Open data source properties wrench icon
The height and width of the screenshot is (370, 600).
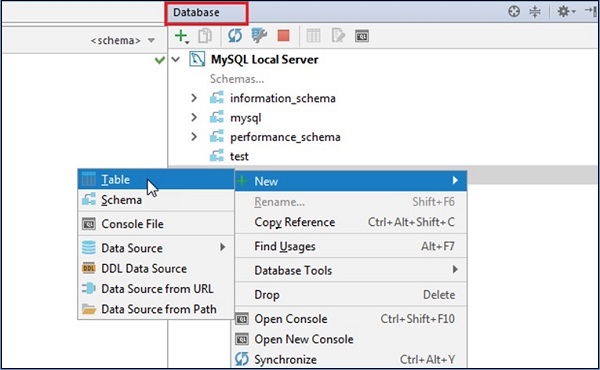pyautogui.click(x=259, y=36)
